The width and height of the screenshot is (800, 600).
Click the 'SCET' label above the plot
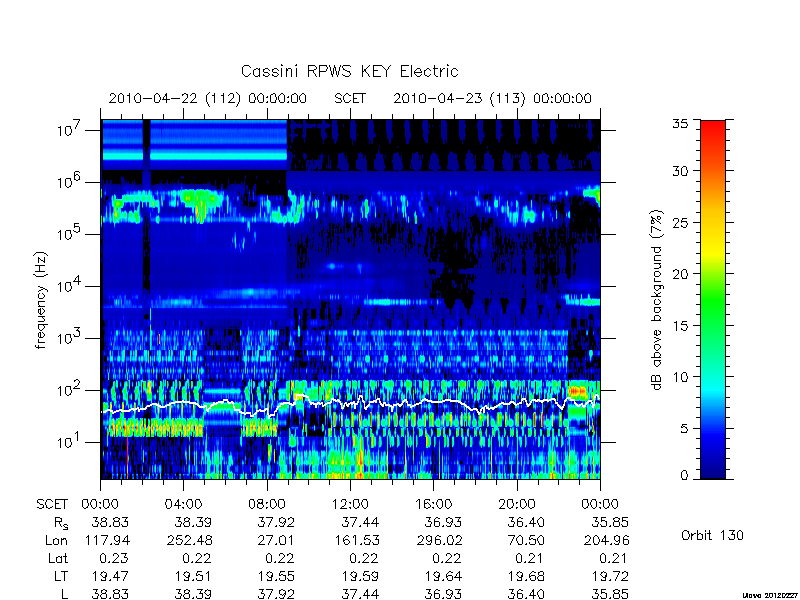point(350,98)
